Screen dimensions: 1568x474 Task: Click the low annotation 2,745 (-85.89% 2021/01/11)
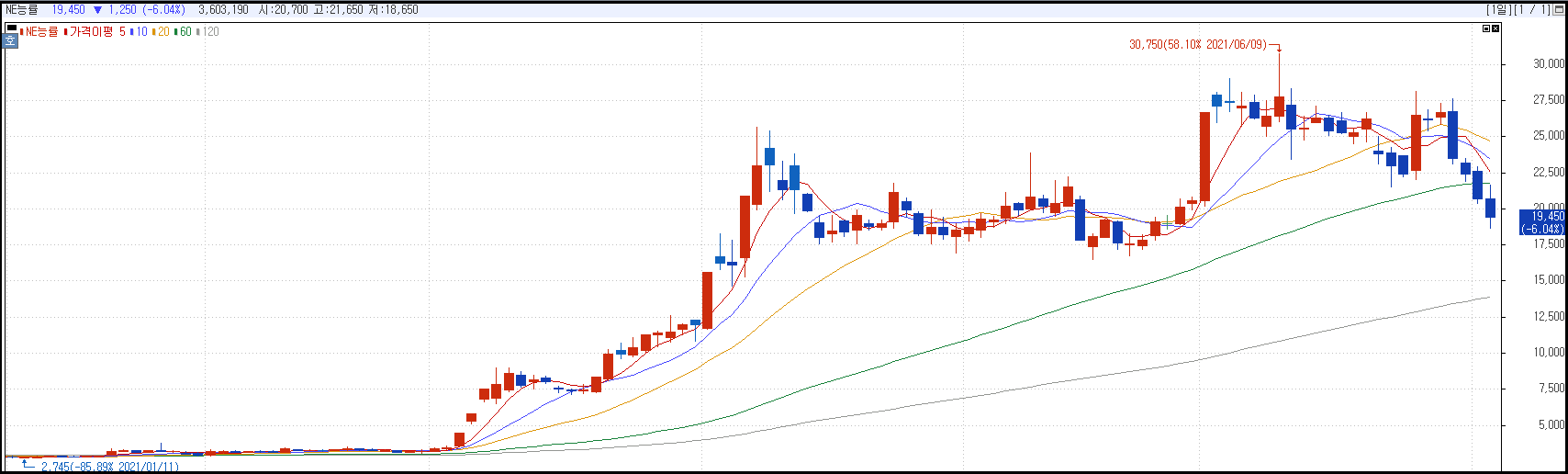tap(110, 467)
